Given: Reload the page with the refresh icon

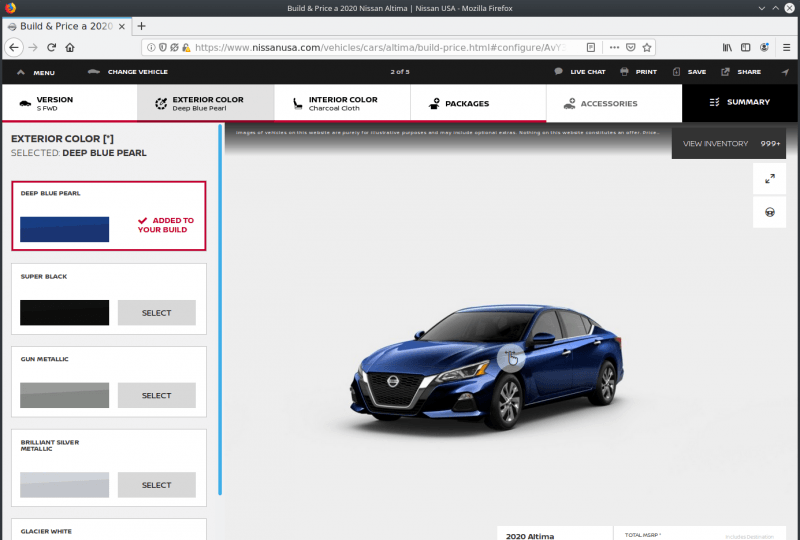Looking at the screenshot, I should click(x=52, y=47).
